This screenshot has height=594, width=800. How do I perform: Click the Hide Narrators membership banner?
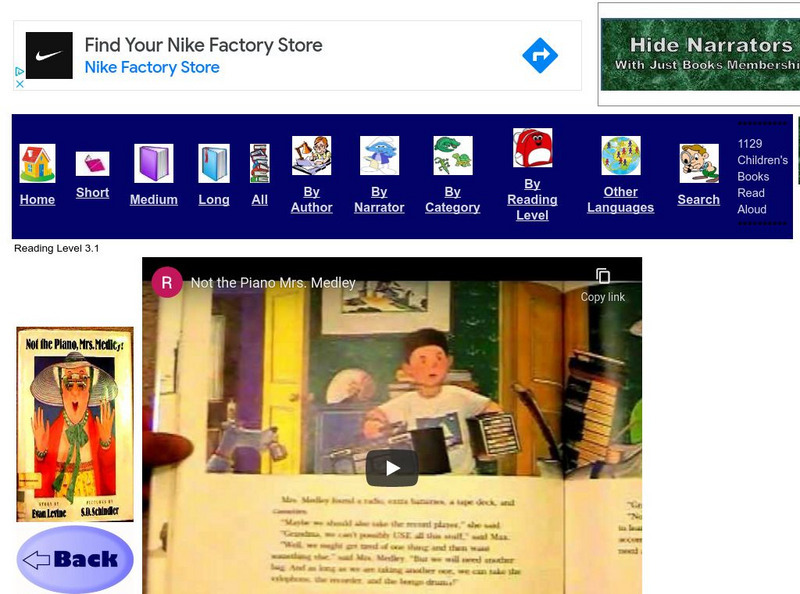point(700,55)
